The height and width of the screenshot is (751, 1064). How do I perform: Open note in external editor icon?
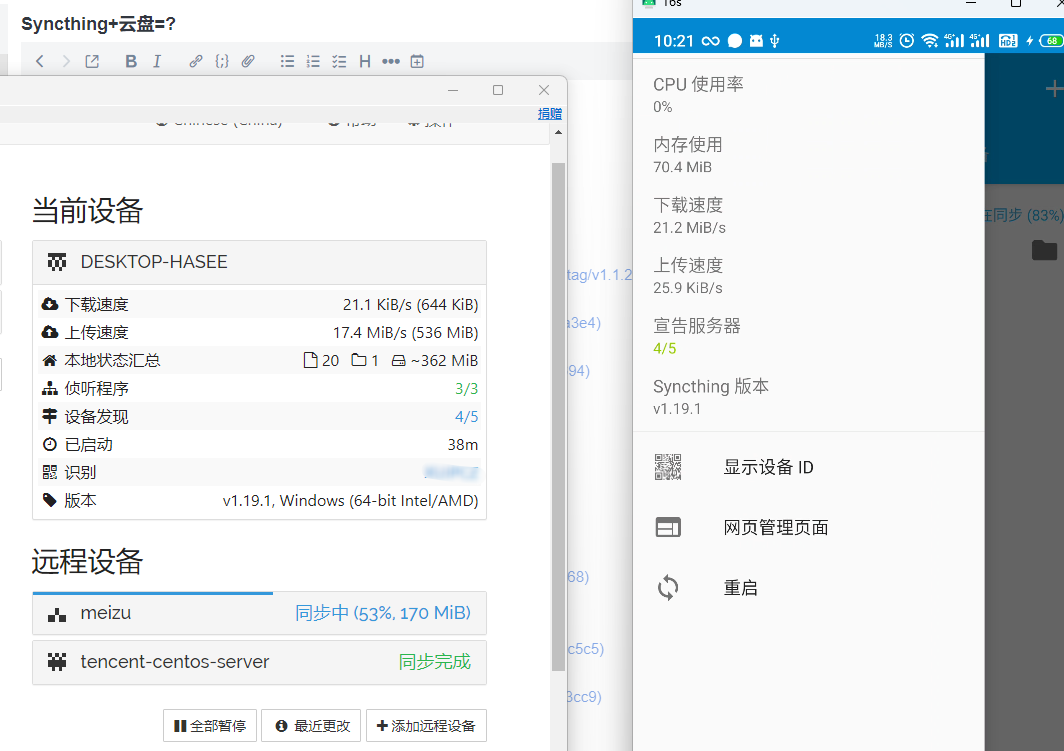[x=92, y=62]
